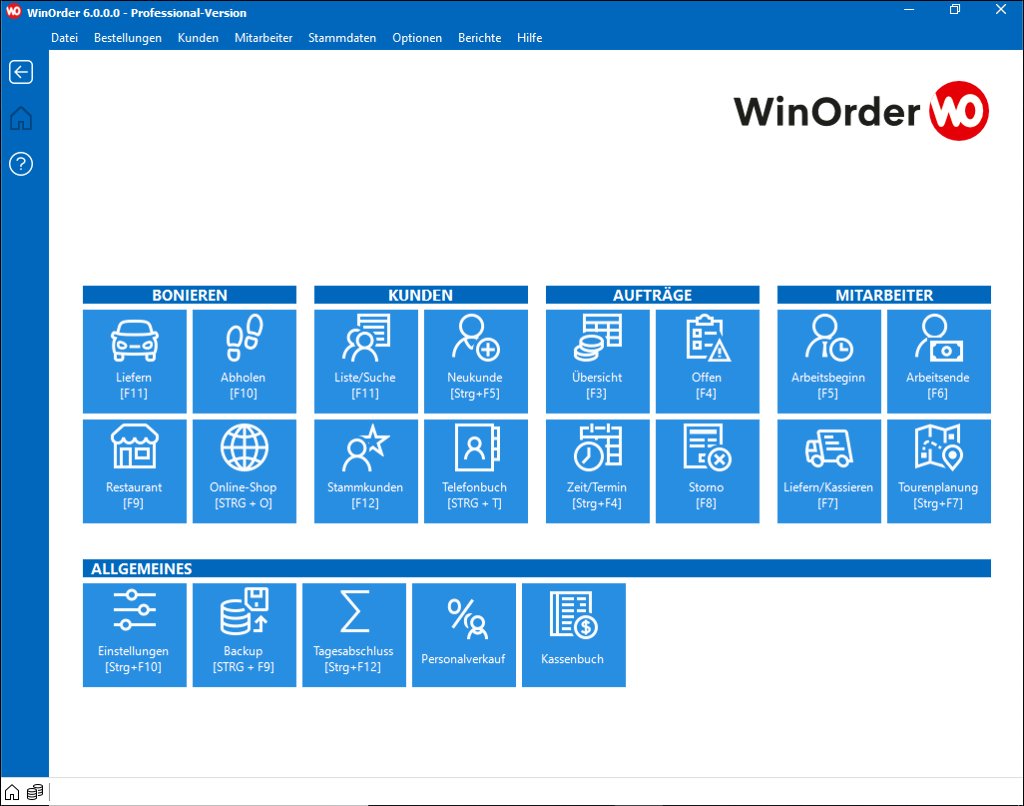The height and width of the screenshot is (806, 1024).
Task: Open the Restaurant [F9] tile
Action: coord(135,471)
